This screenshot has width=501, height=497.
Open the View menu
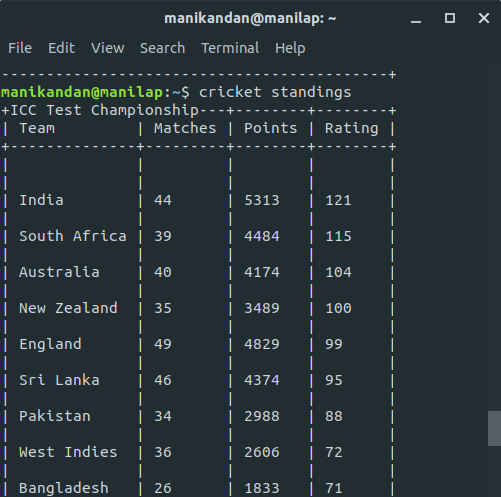click(108, 48)
